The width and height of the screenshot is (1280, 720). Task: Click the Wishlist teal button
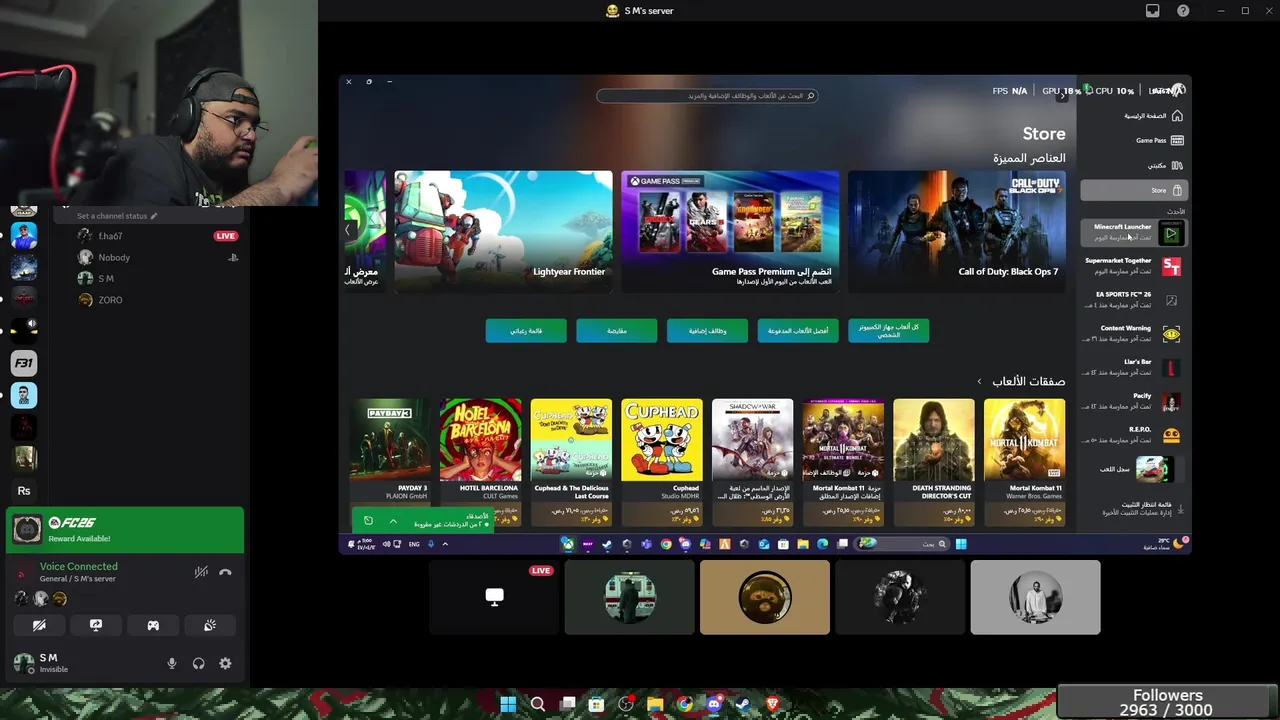tap(526, 331)
